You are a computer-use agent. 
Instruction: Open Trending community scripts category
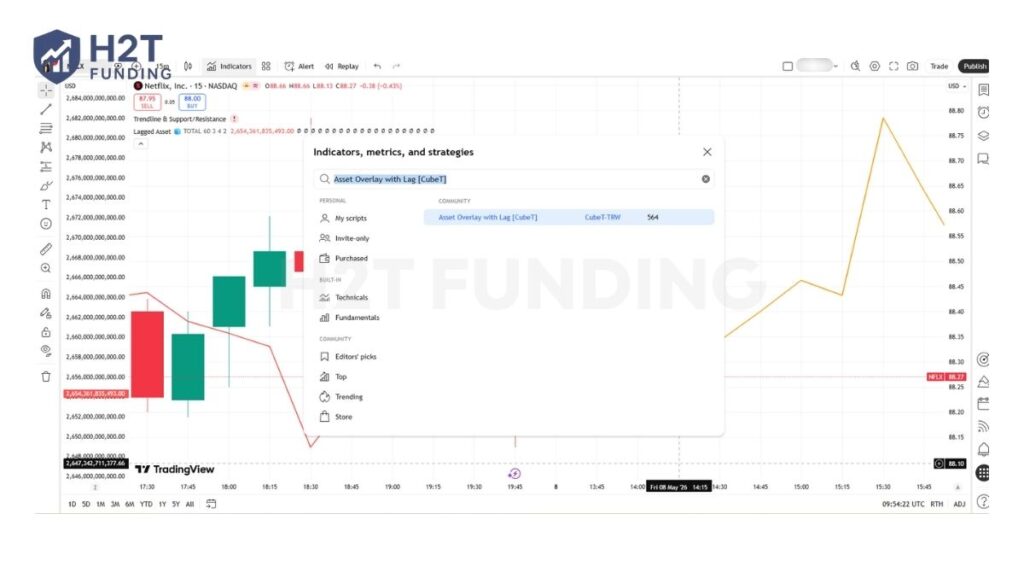[x=341, y=397]
